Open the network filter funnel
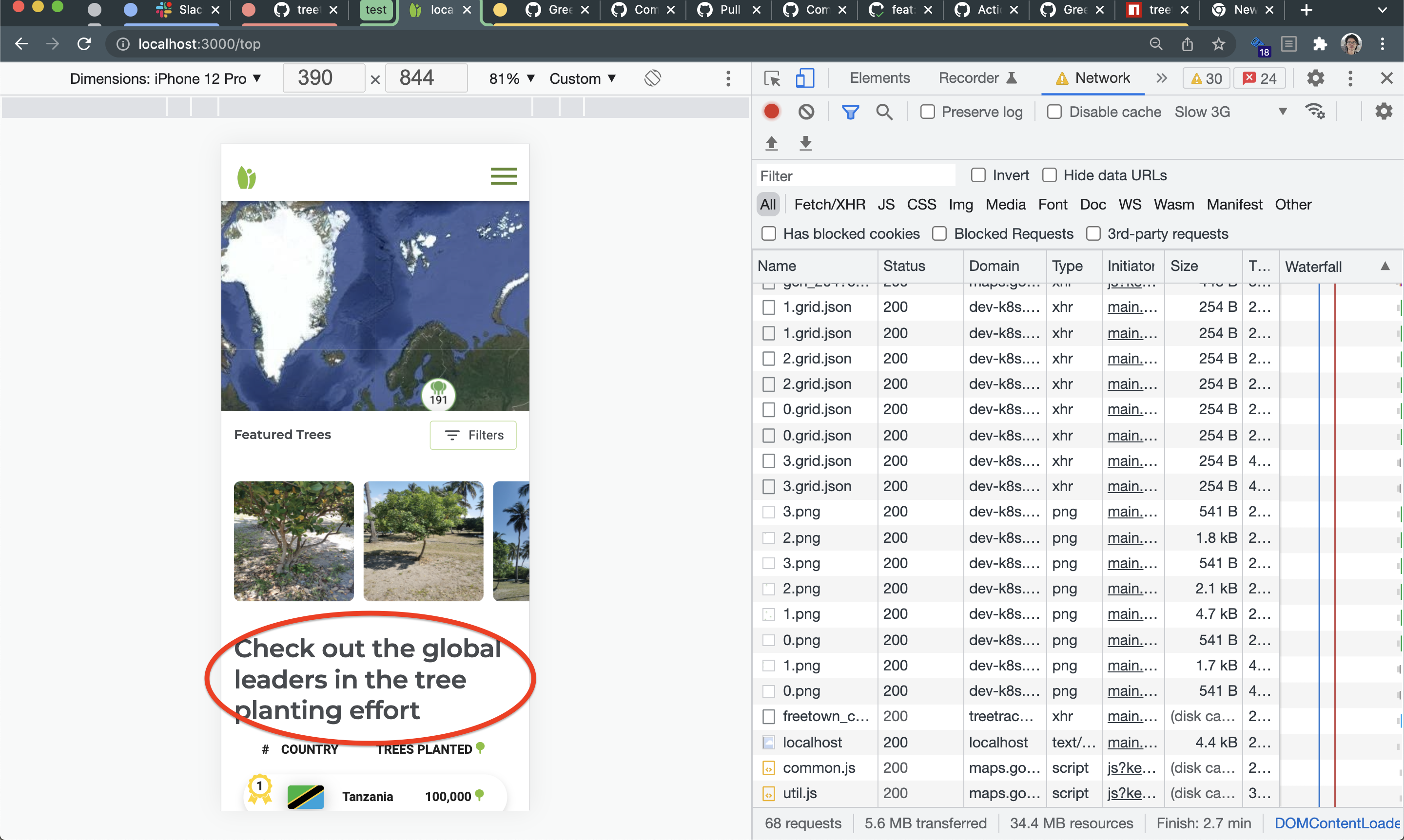1404x840 pixels. [x=851, y=111]
